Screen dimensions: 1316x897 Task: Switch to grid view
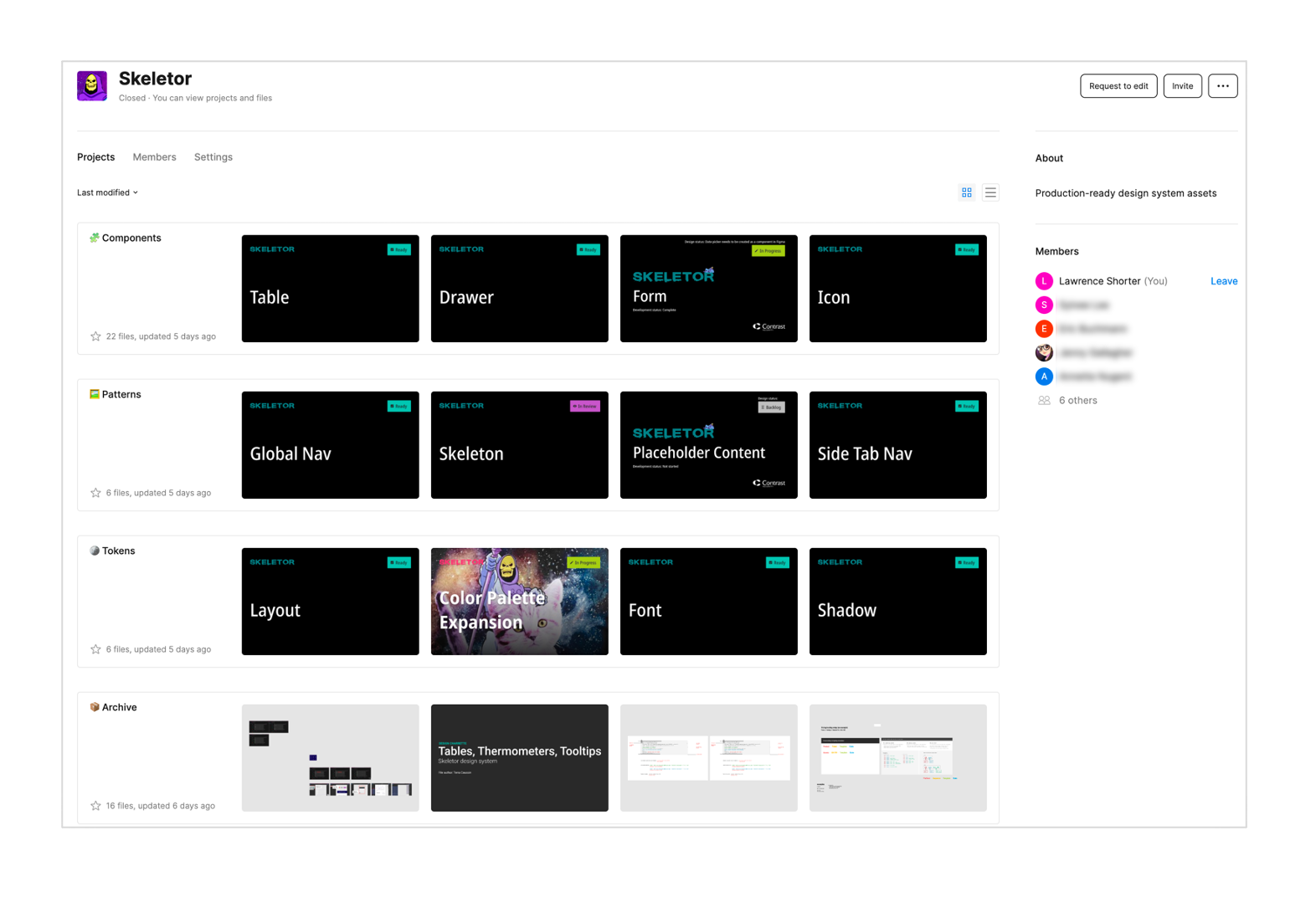pyautogui.click(x=966, y=192)
